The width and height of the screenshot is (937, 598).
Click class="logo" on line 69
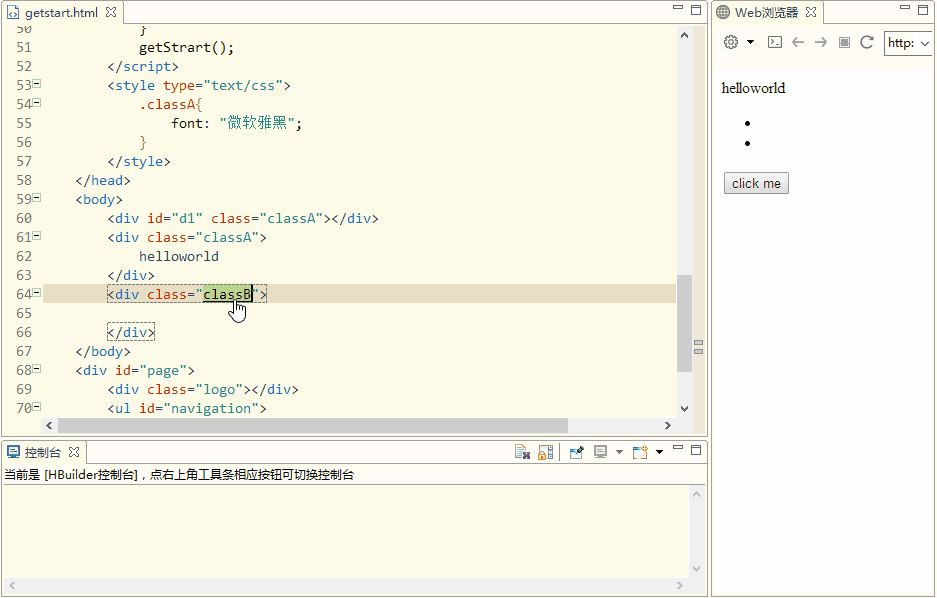(199, 390)
